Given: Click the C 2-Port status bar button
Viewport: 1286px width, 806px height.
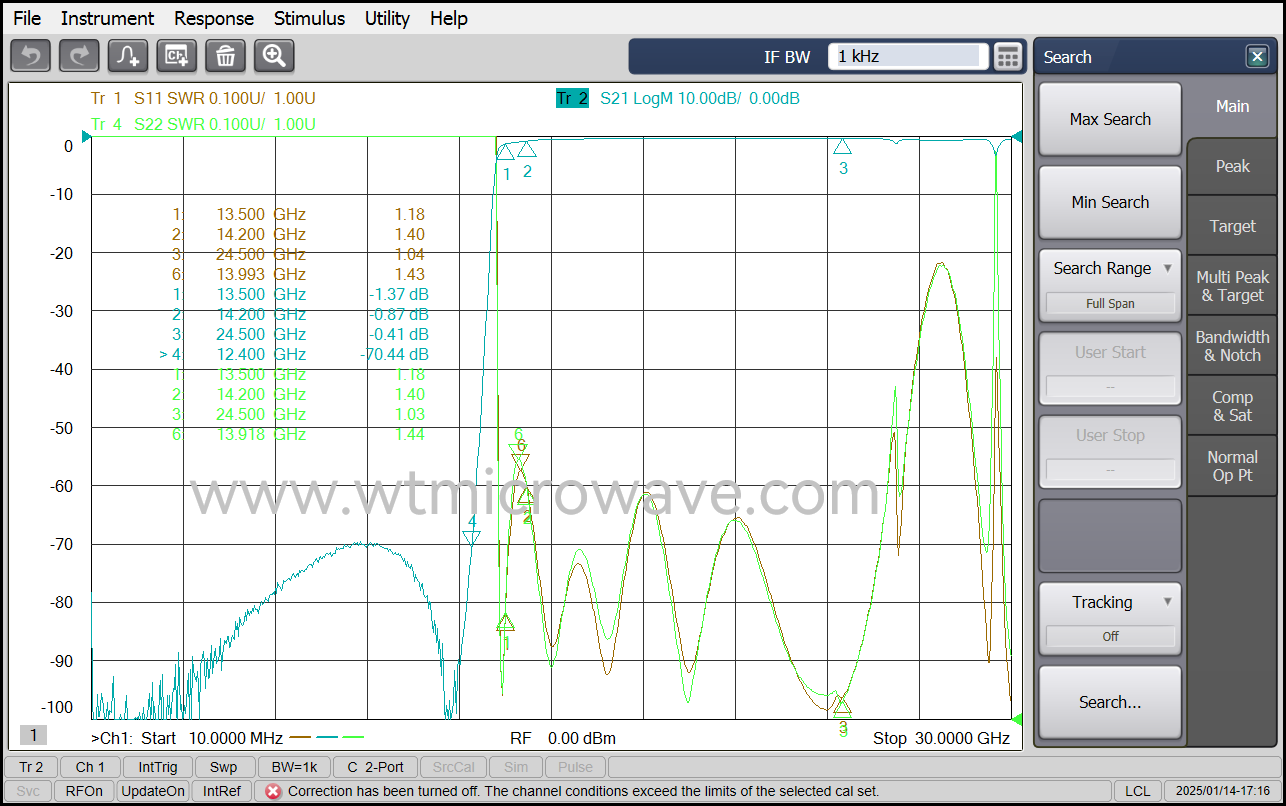Looking at the screenshot, I should point(376,767).
